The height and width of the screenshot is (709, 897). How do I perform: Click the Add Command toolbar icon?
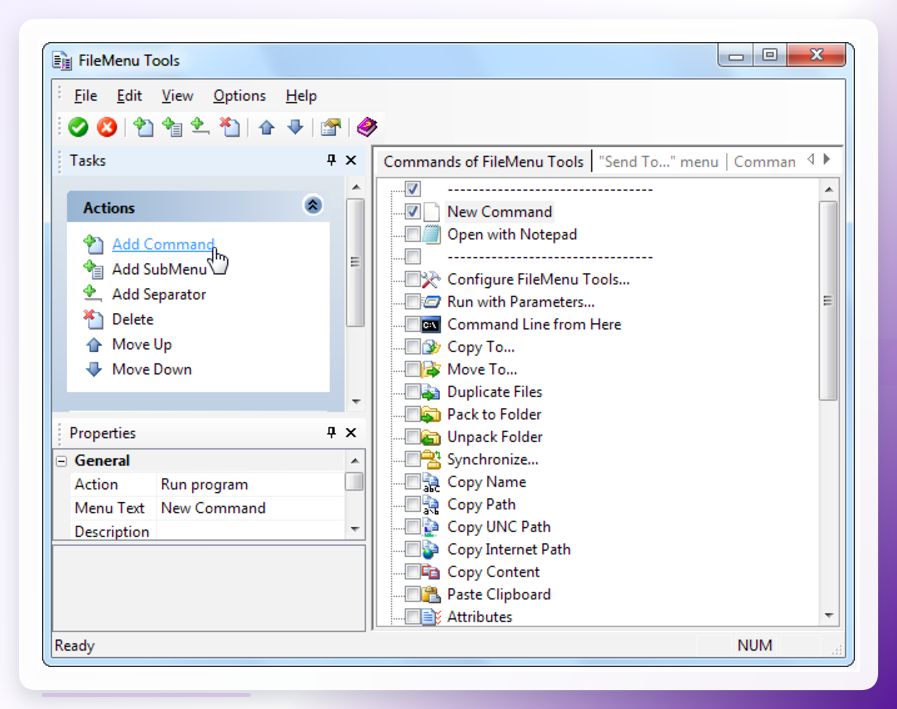click(143, 126)
